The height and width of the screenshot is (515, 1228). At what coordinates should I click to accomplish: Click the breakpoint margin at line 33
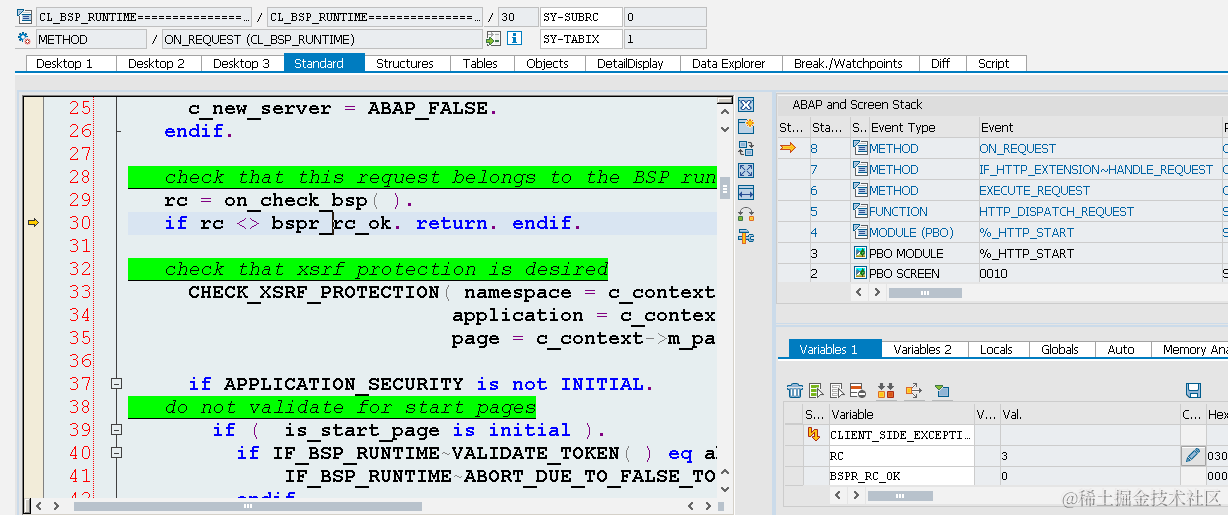(x=34, y=292)
